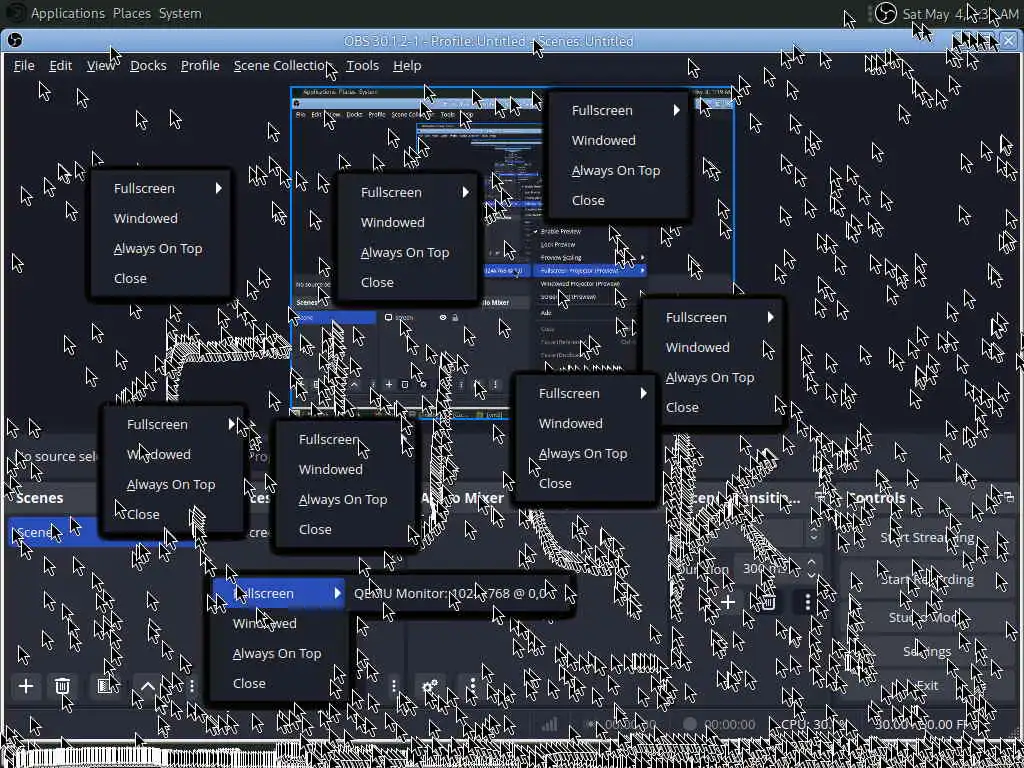Viewport: 1024px width, 768px height.
Task: Open Settings from Controls dock
Action: (927, 651)
